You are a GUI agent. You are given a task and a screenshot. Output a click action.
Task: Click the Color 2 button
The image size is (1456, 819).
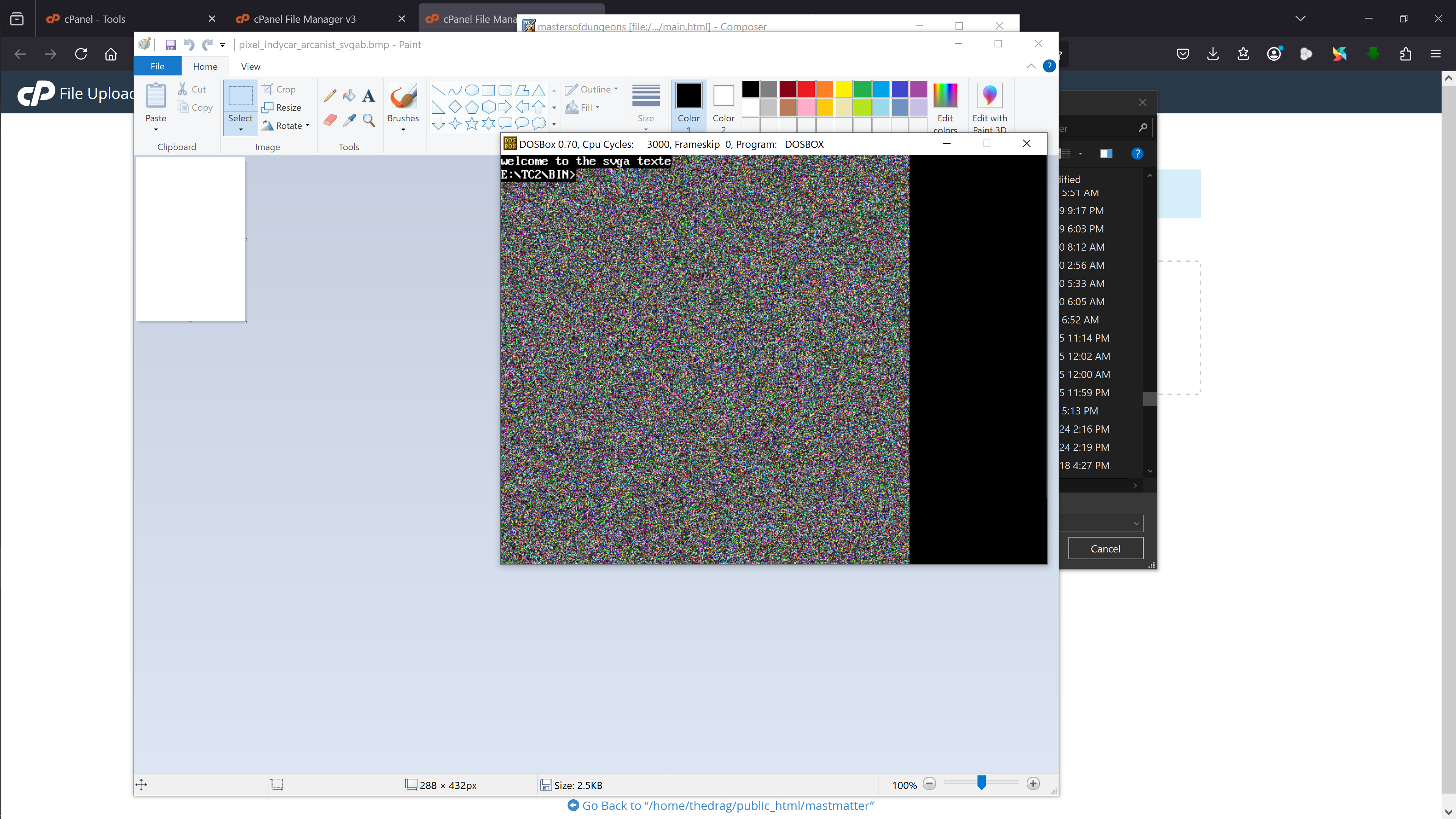(723, 106)
